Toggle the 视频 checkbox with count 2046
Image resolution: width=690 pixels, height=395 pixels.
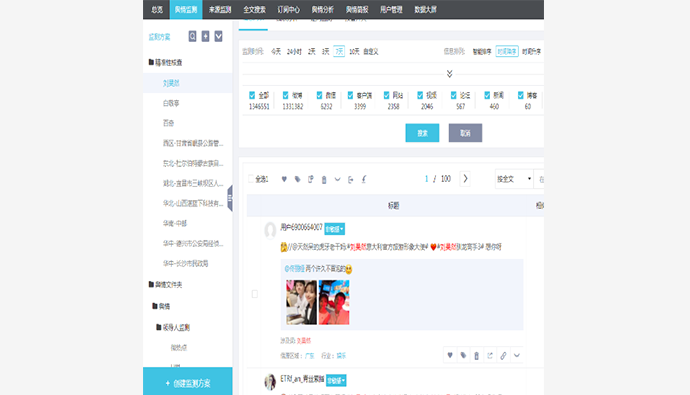420,95
